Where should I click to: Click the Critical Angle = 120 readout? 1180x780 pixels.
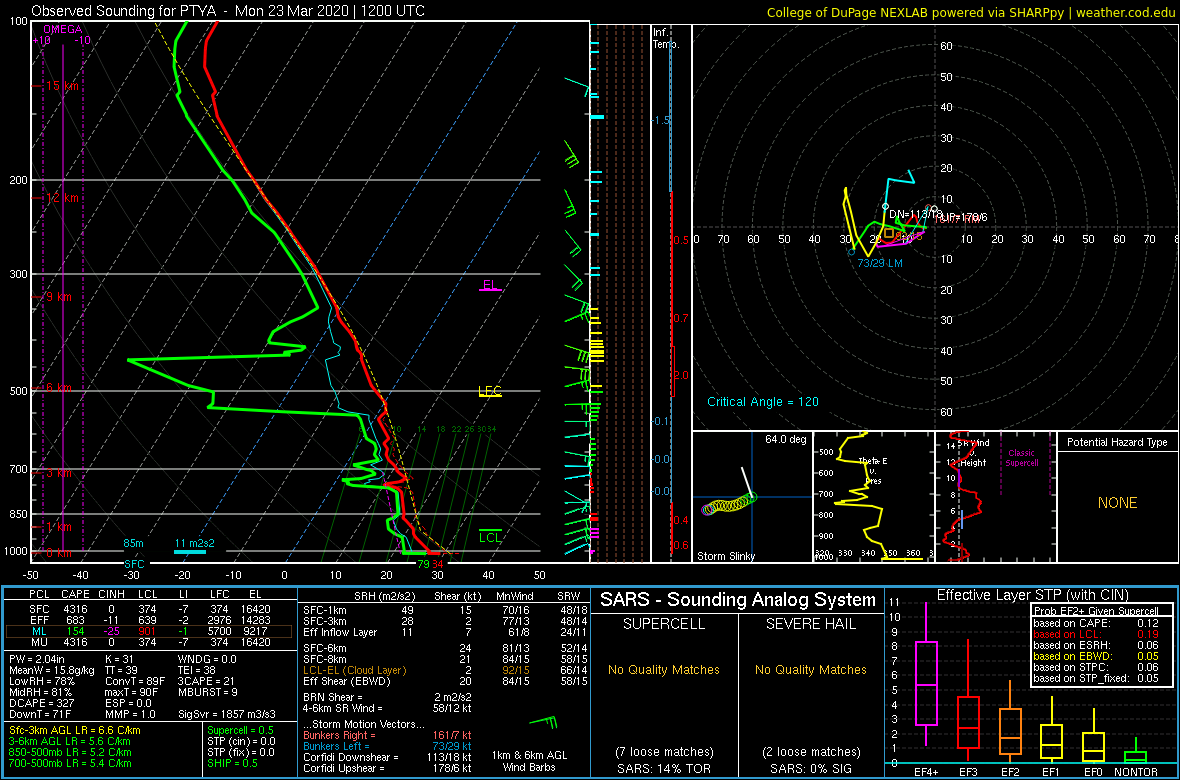pyautogui.click(x=762, y=401)
